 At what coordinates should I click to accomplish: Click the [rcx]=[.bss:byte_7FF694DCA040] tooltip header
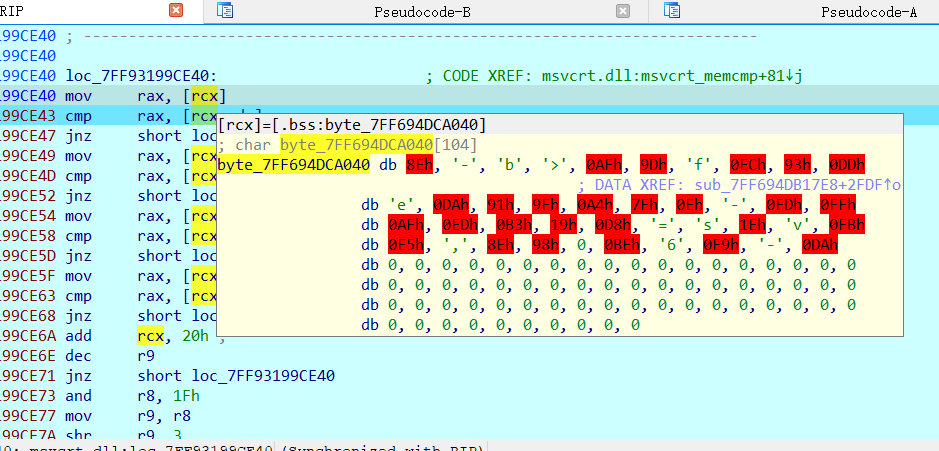(x=353, y=125)
